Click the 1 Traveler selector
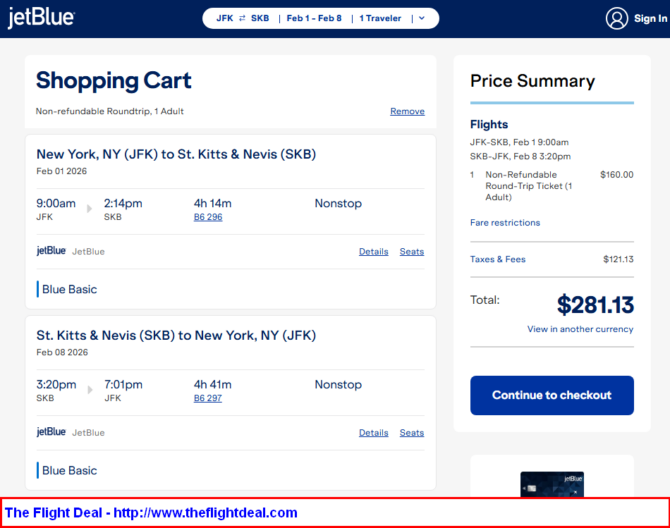The height and width of the screenshot is (528, 670). pyautogui.click(x=380, y=18)
